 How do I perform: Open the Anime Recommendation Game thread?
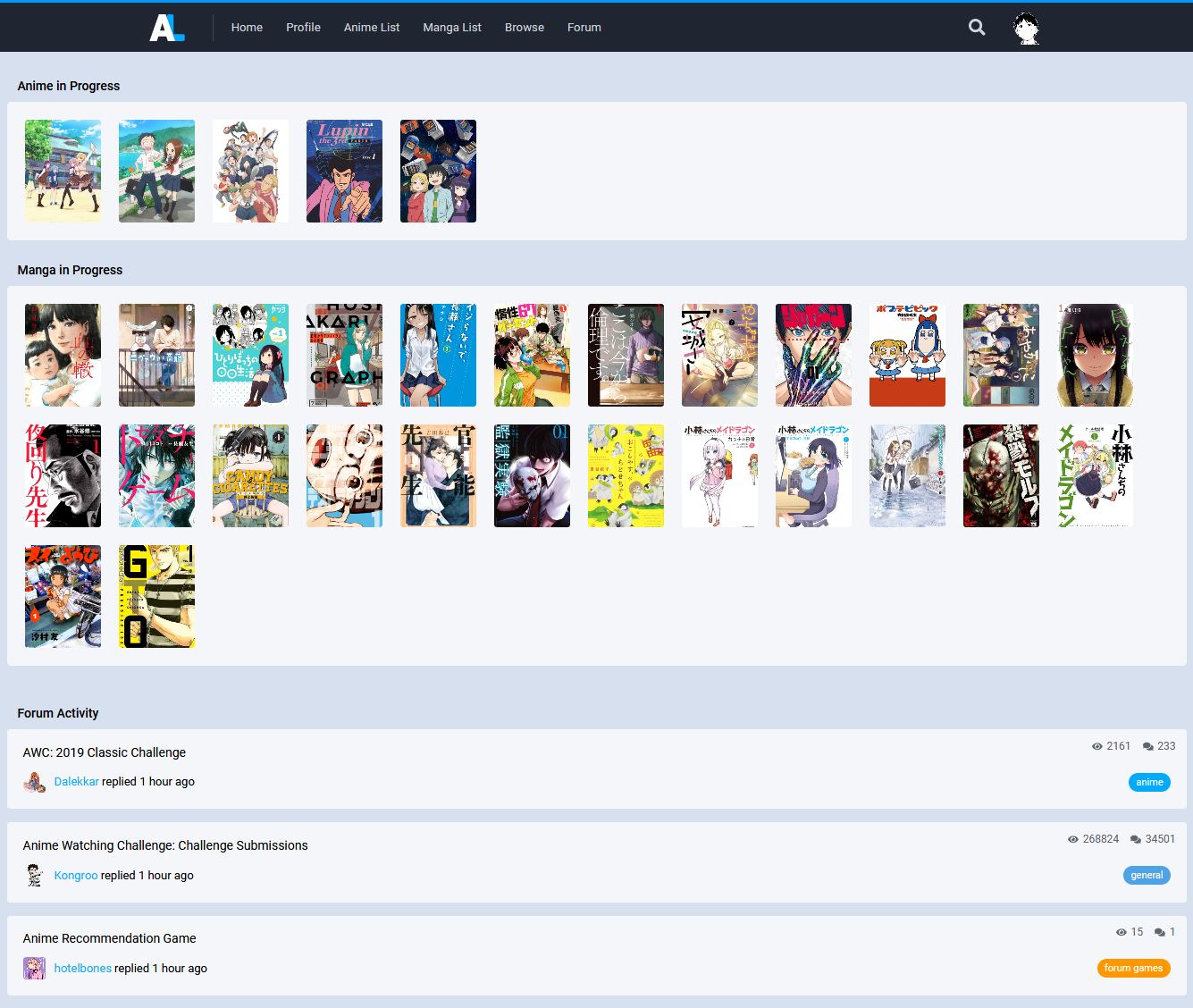click(109, 938)
